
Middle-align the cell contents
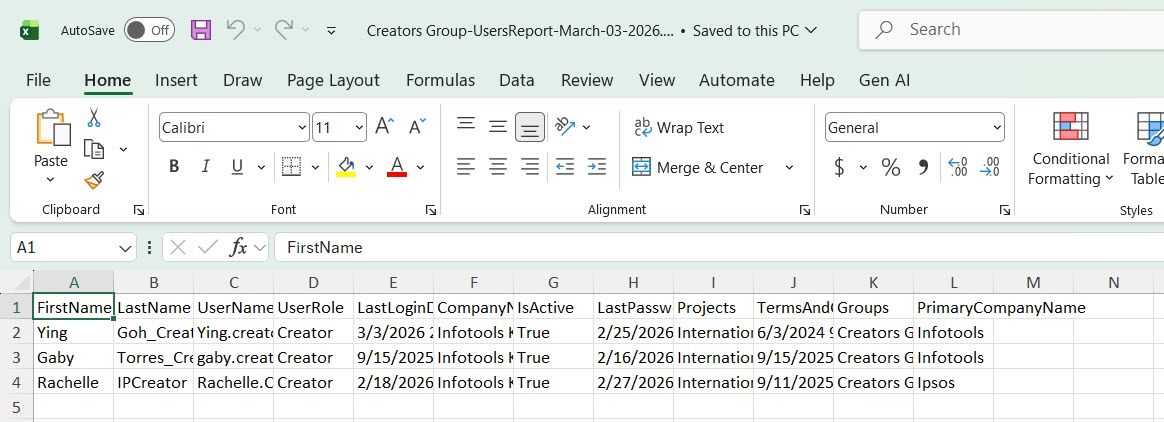click(497, 127)
